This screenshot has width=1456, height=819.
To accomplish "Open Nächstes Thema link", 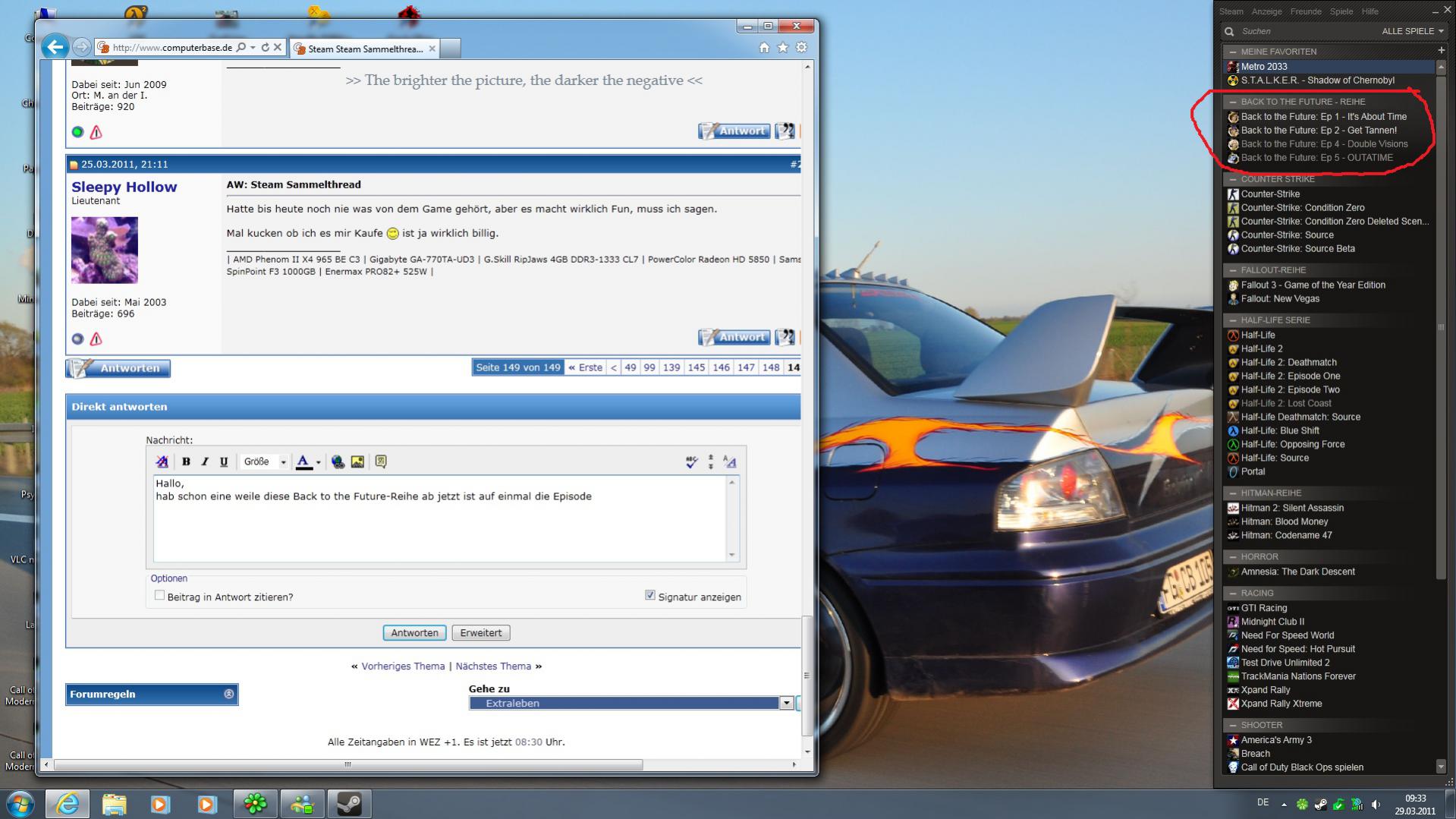I will click(493, 666).
